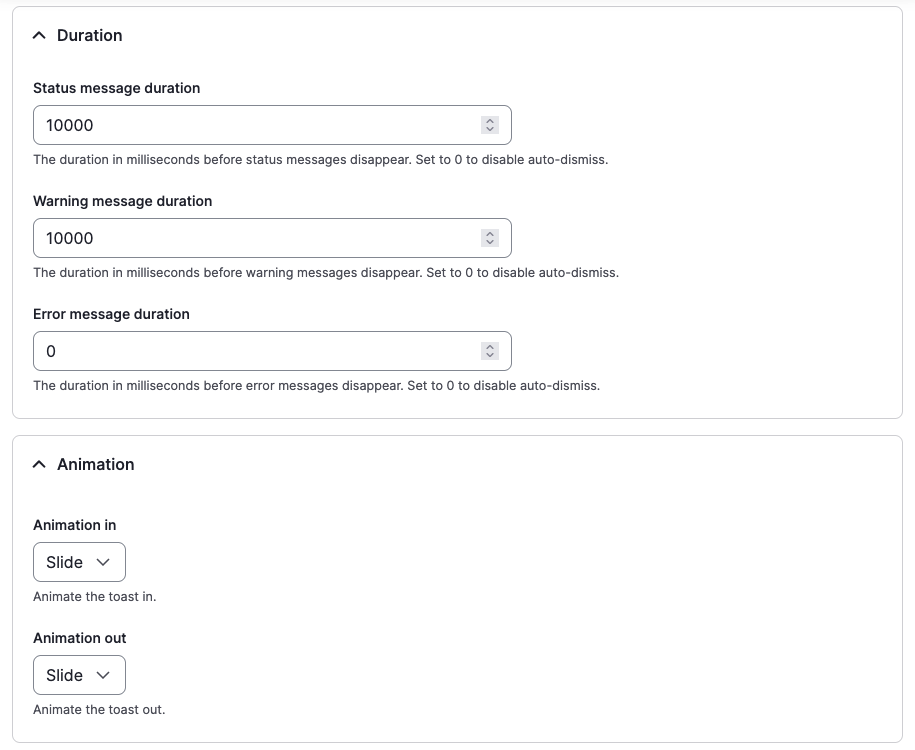Collapse the Animation section
This screenshot has height=750, width=915.
39,463
